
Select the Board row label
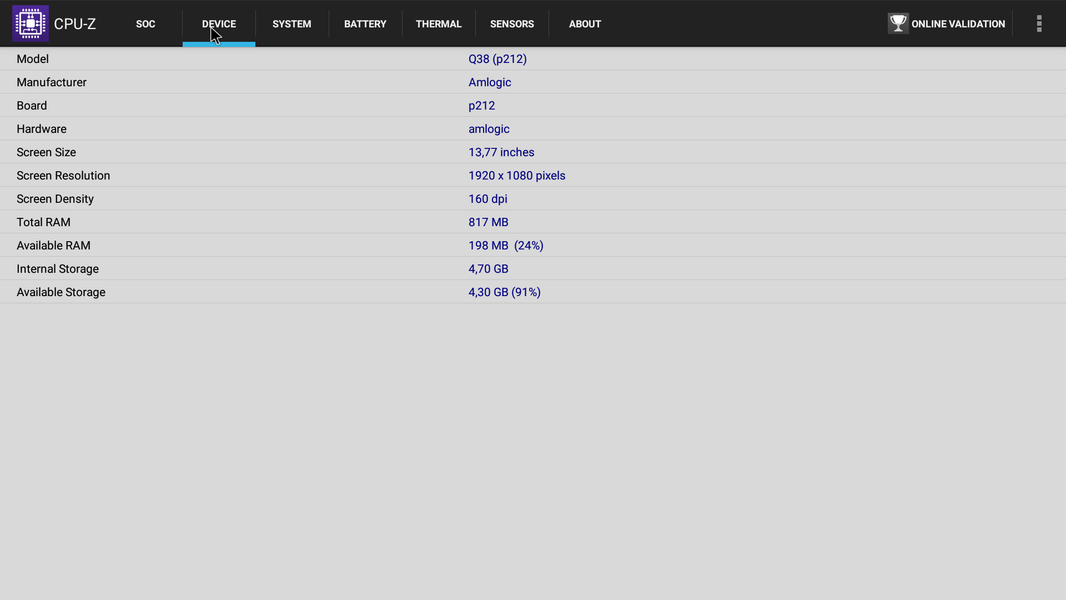tap(32, 105)
